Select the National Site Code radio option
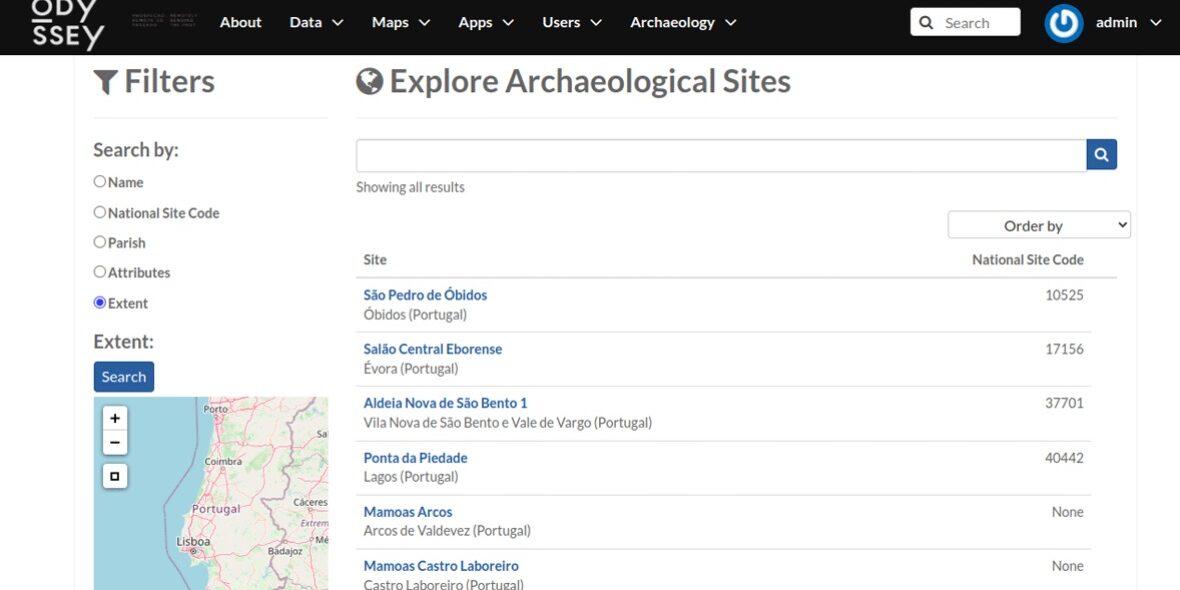1180x590 pixels. coord(100,212)
